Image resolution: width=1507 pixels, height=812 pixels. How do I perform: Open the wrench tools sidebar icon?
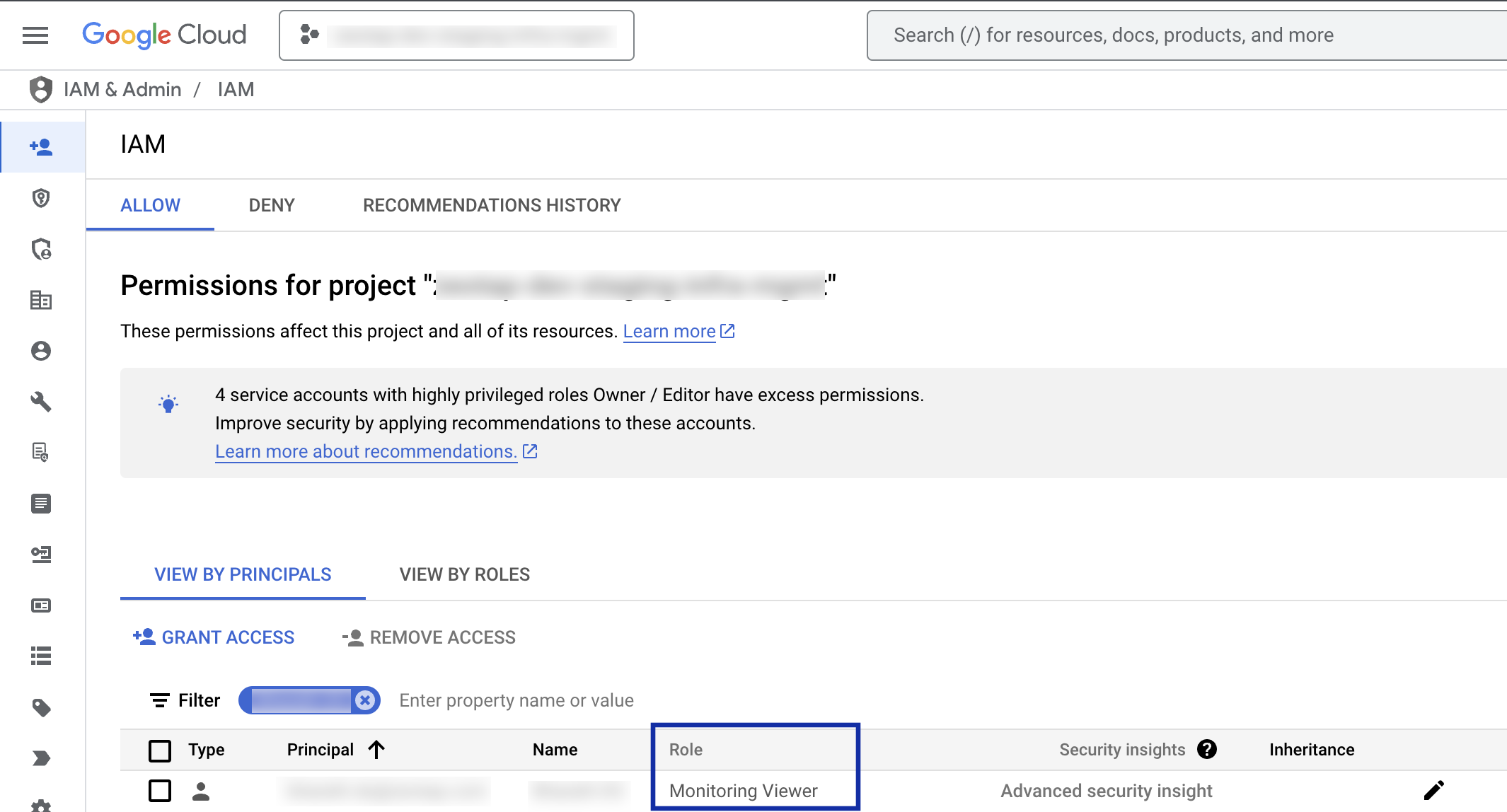pyautogui.click(x=41, y=402)
